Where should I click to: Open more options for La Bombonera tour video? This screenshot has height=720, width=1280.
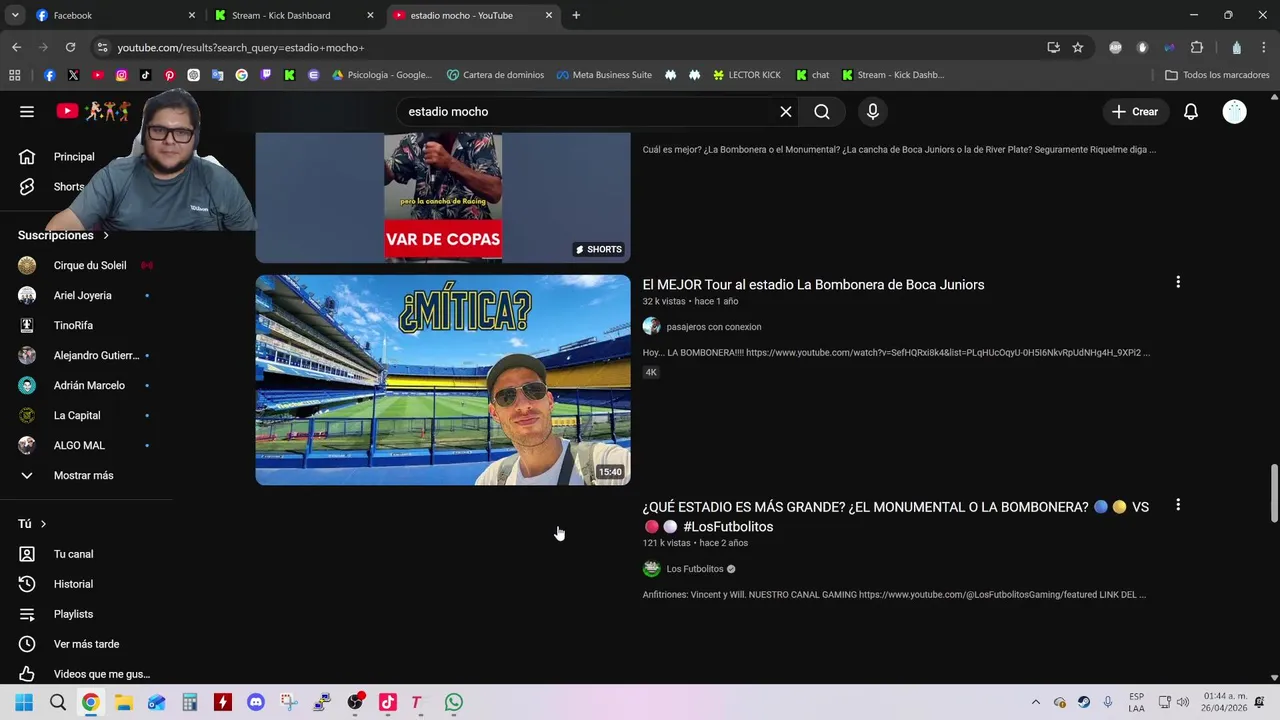[x=1178, y=283]
